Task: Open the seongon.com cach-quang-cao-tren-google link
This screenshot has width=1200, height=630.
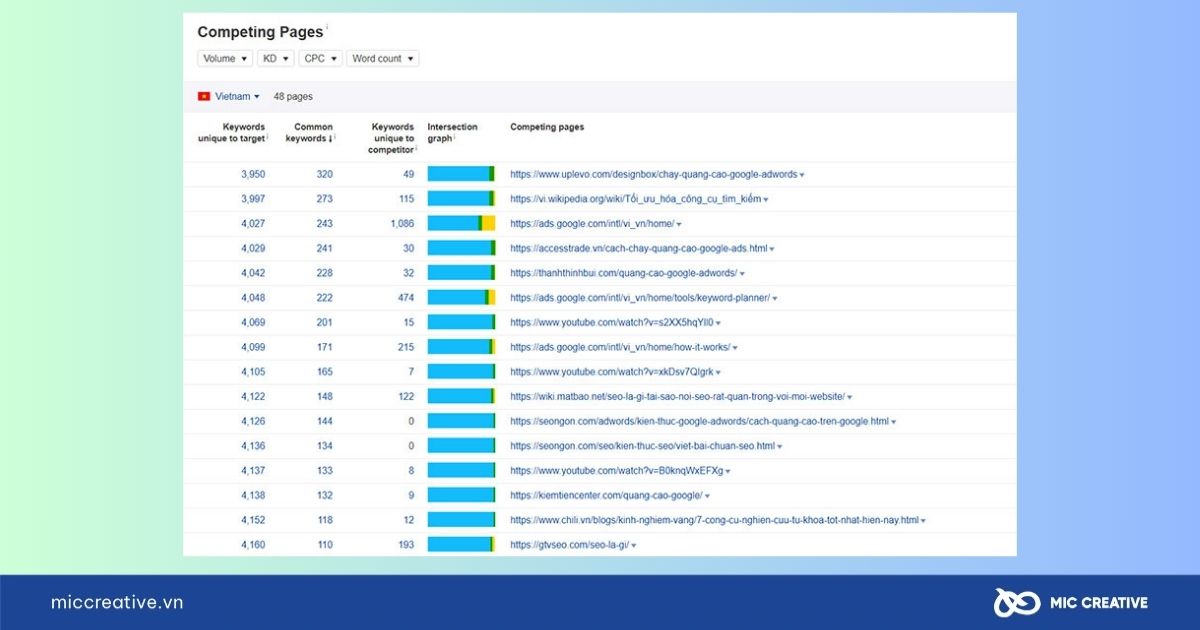Action: tap(699, 421)
